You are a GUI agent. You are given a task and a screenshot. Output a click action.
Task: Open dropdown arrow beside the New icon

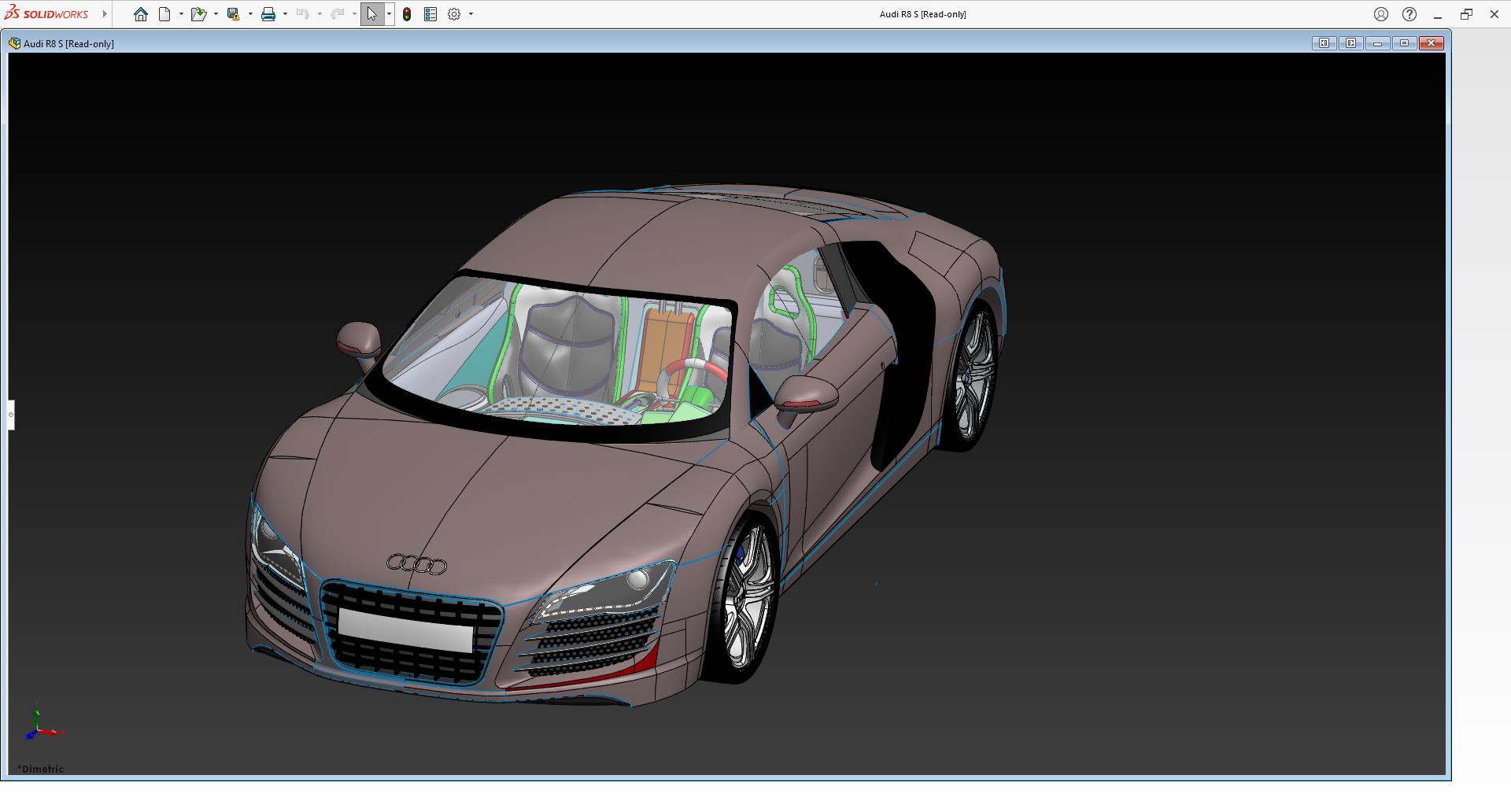pyautogui.click(x=181, y=14)
